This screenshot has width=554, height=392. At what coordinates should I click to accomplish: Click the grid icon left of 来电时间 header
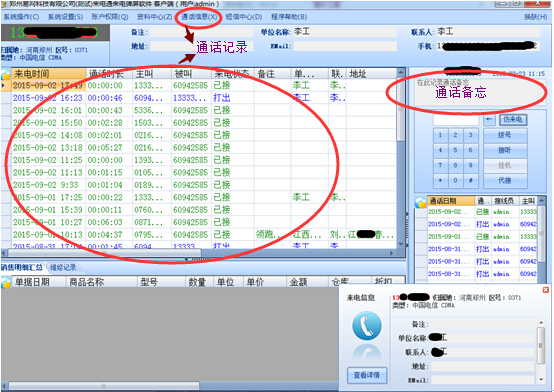coord(6,74)
